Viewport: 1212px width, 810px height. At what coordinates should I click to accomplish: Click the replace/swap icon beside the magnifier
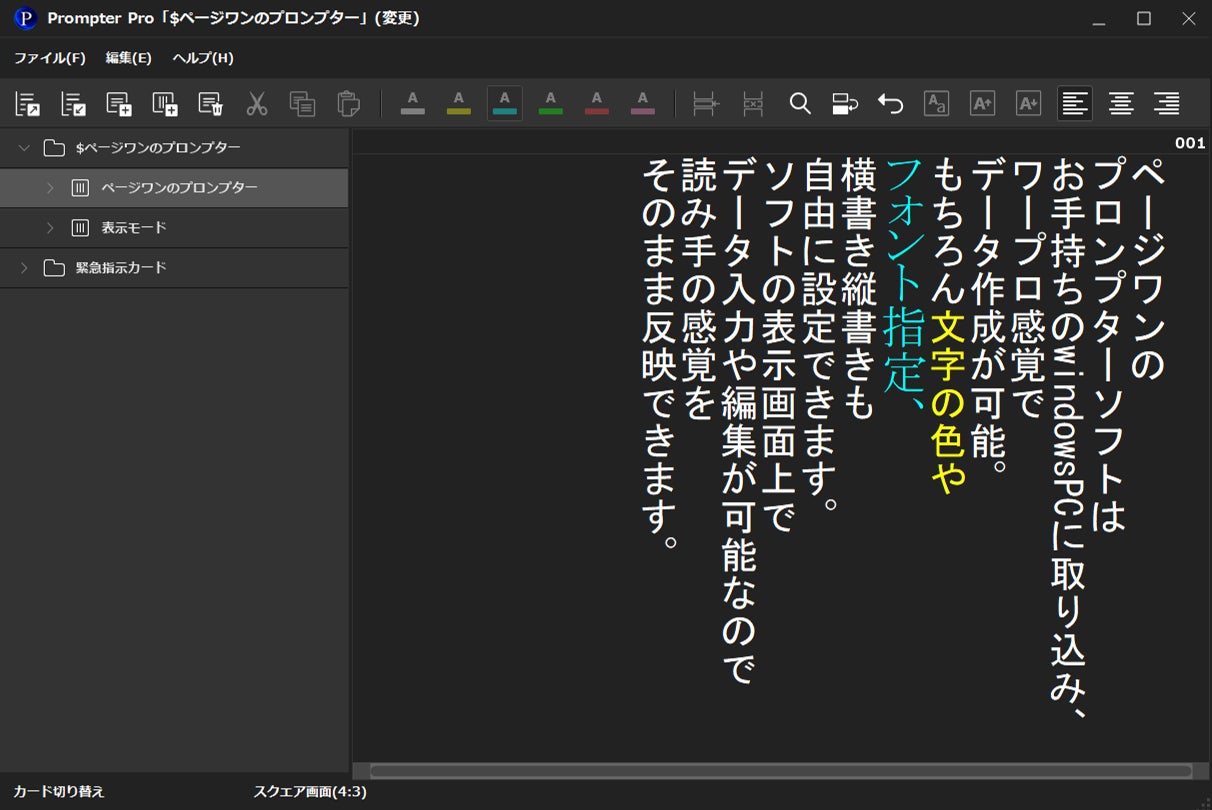pos(845,104)
